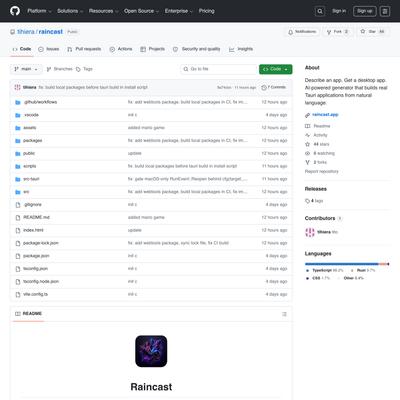Open the main branch dropdown

click(26, 69)
